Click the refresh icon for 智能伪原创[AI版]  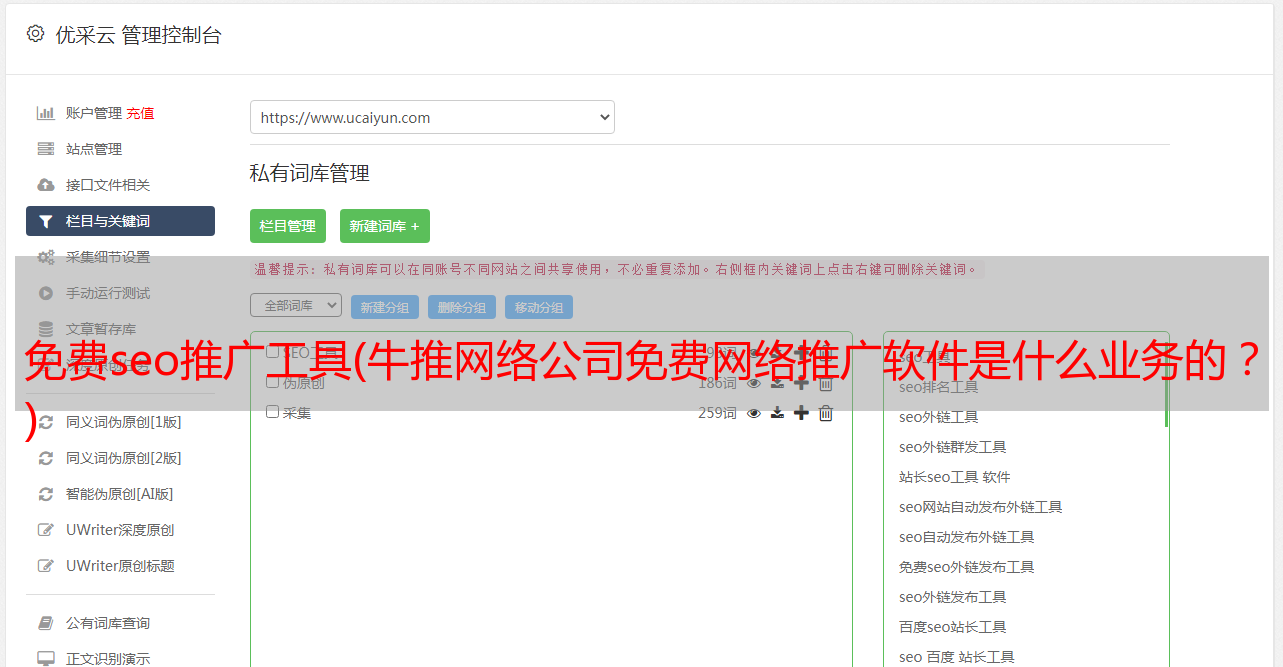[x=46, y=494]
